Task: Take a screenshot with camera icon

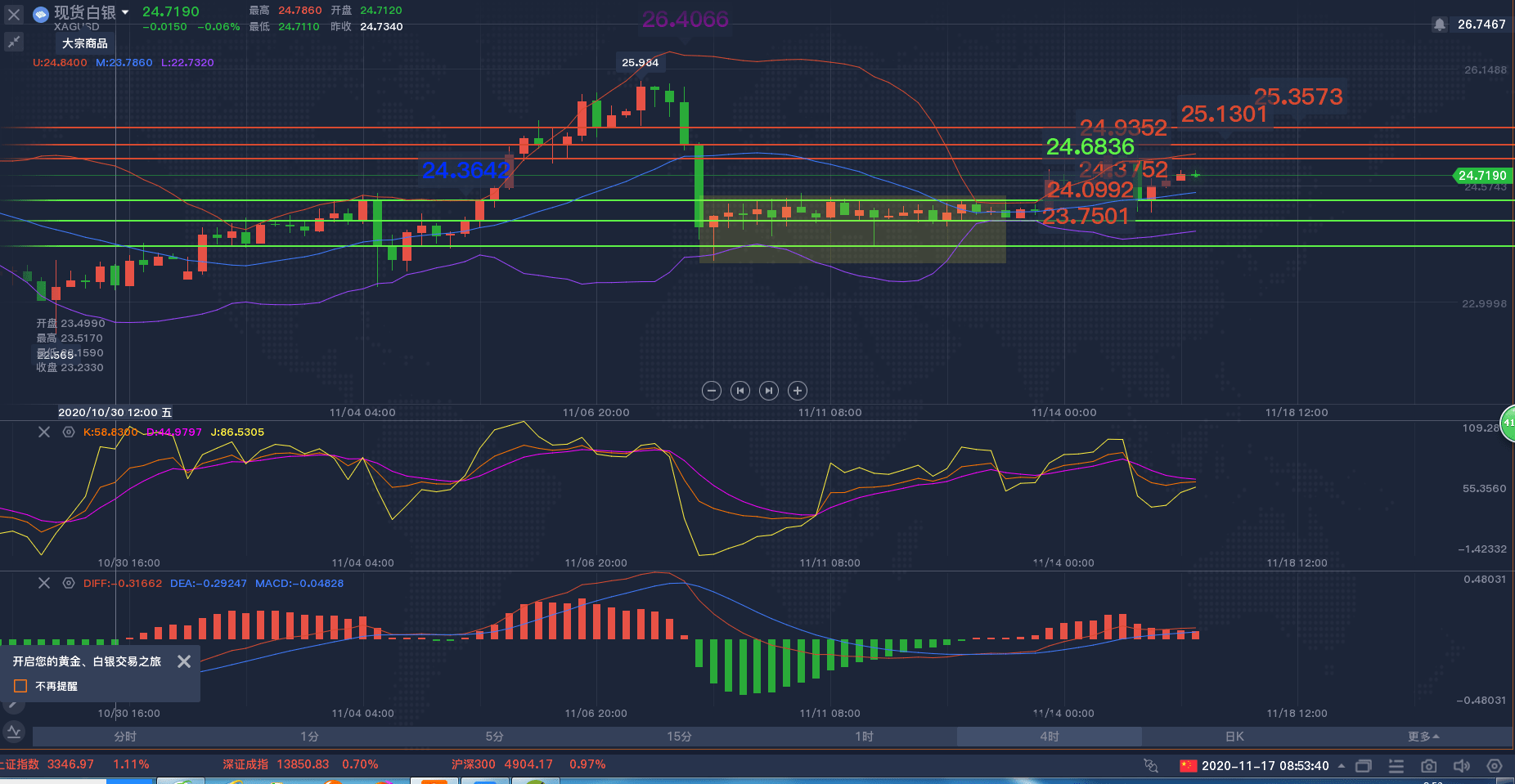Action: click(x=1429, y=766)
